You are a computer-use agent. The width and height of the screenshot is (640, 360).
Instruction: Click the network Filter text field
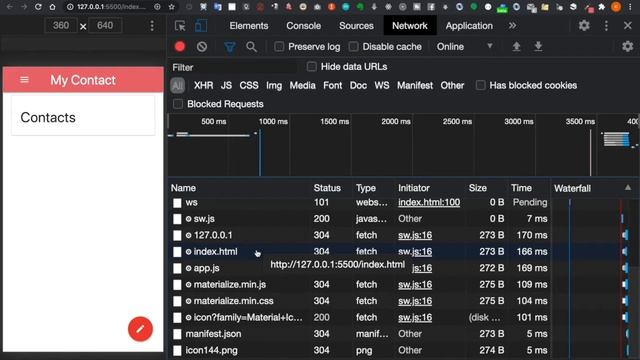pos(235,67)
